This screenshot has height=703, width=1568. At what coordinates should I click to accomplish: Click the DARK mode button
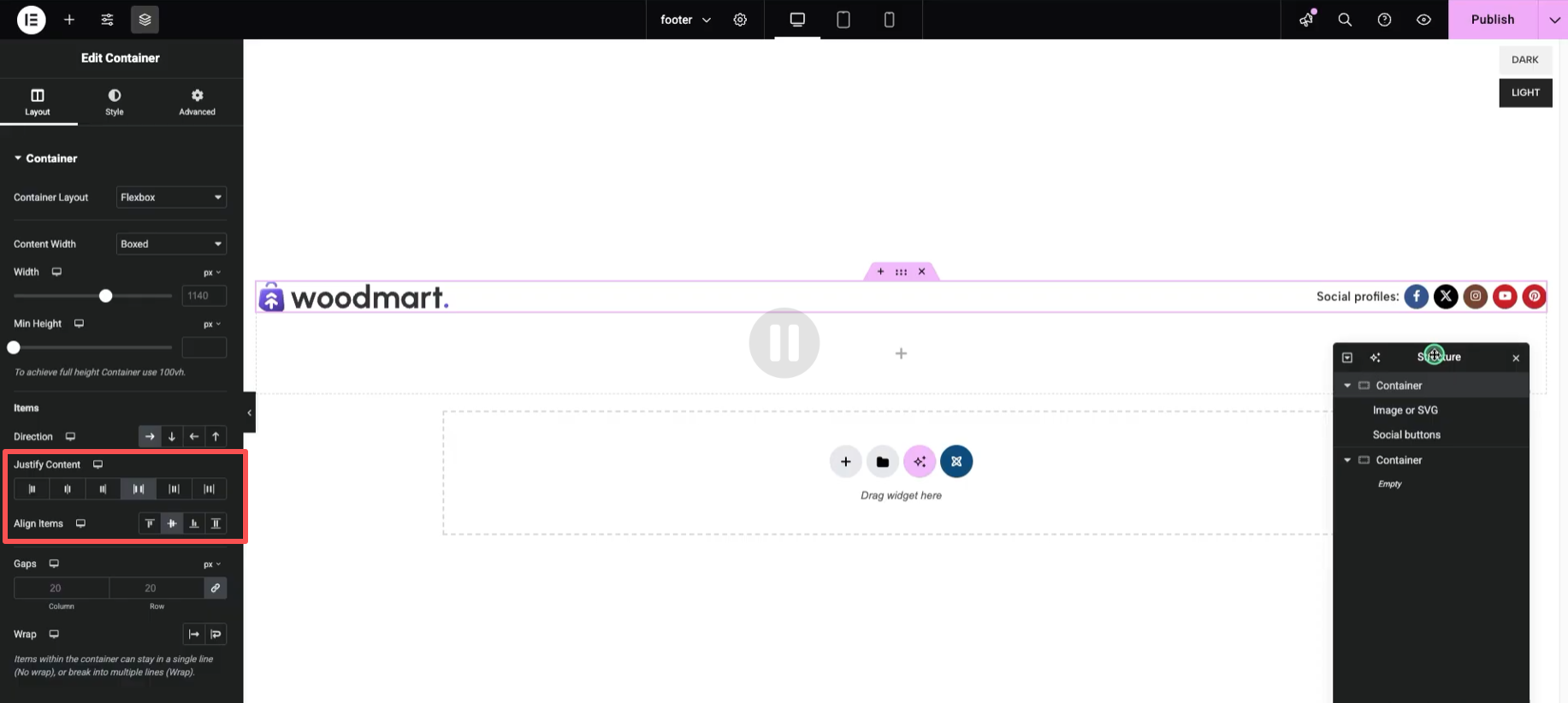1525,60
